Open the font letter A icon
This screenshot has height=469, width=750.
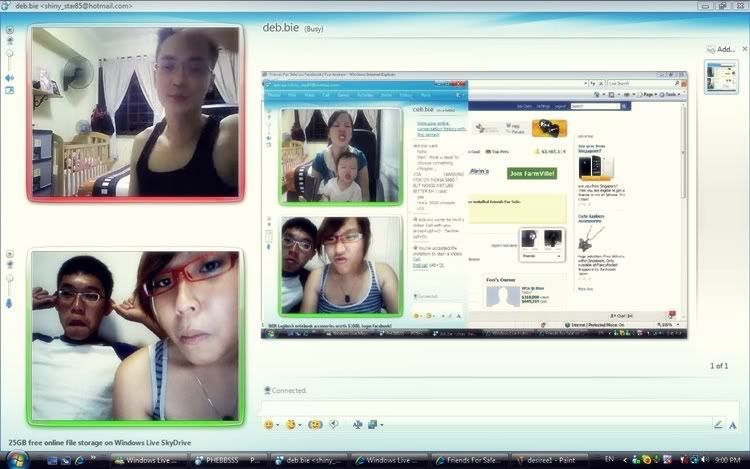733,425
